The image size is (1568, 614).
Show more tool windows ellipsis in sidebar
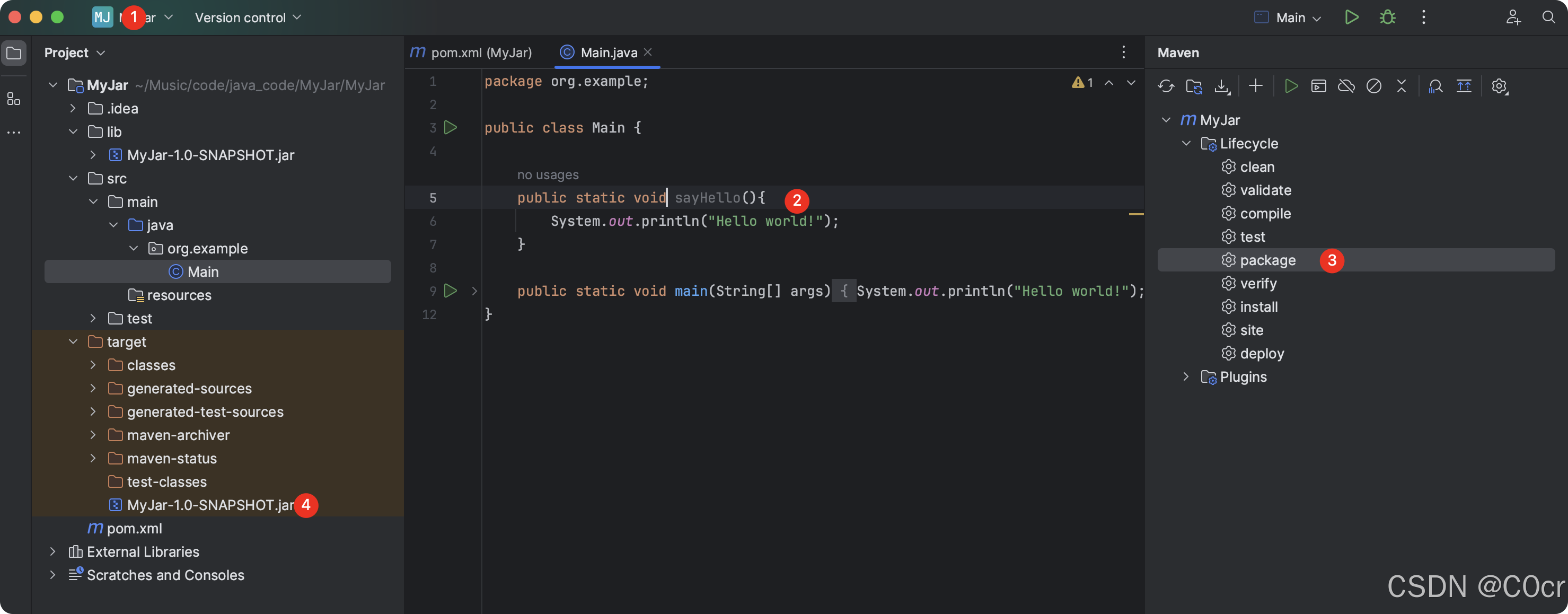[13, 132]
